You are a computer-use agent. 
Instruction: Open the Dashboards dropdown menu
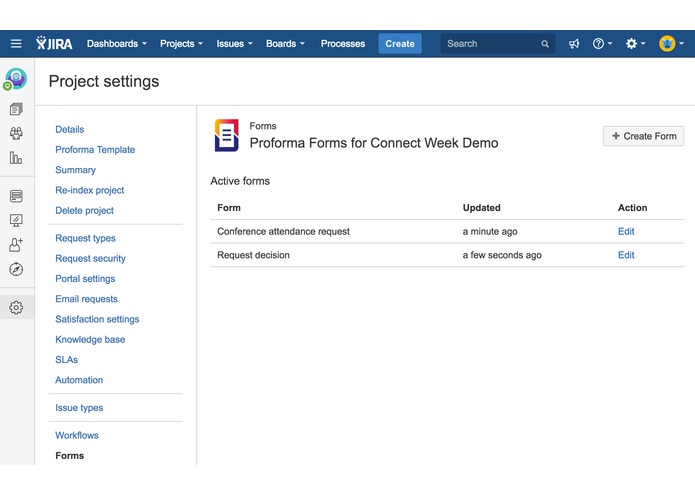(117, 43)
